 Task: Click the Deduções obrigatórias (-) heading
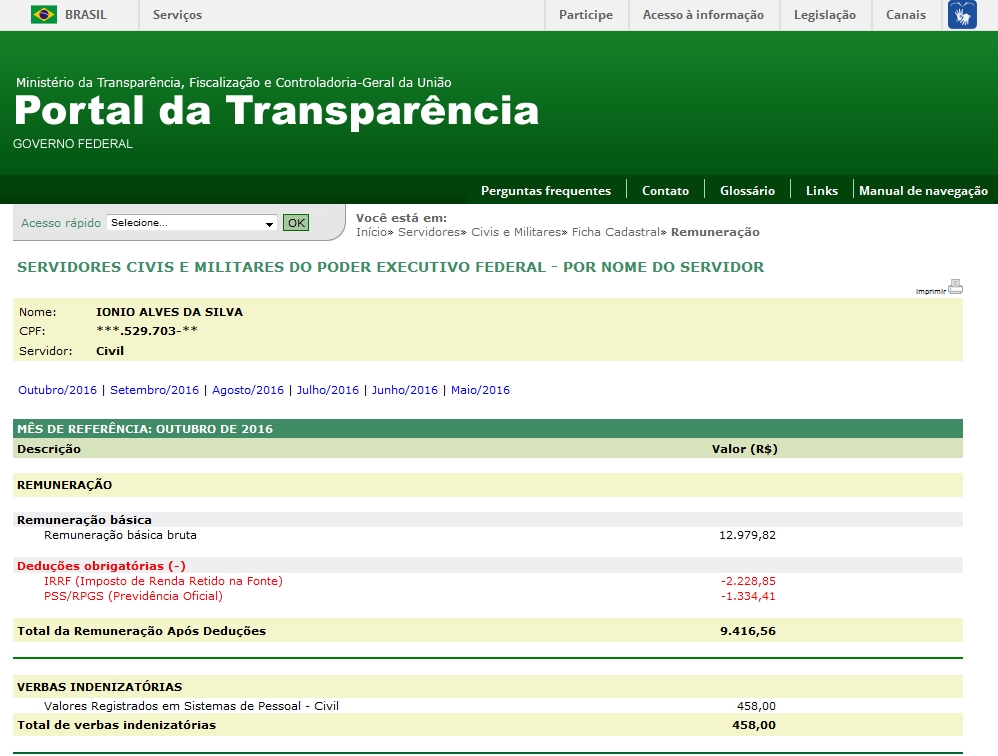tap(101, 566)
